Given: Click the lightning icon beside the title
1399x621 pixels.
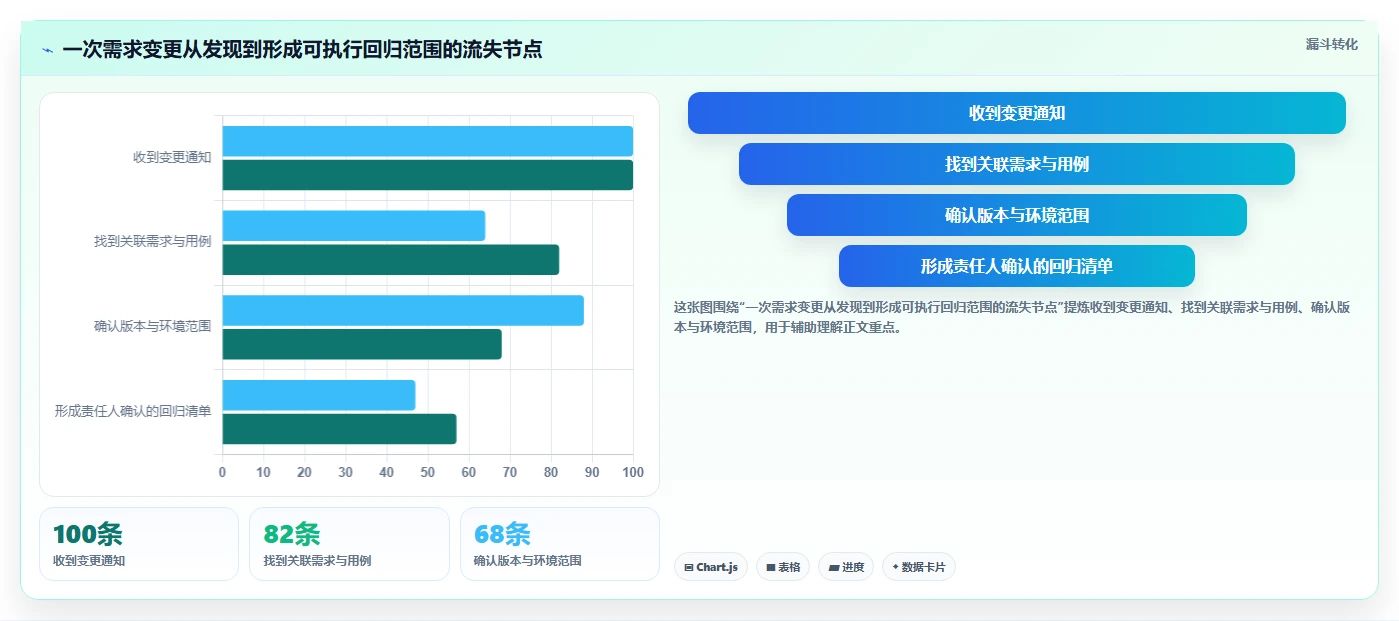Looking at the screenshot, I should pyautogui.click(x=47, y=50).
